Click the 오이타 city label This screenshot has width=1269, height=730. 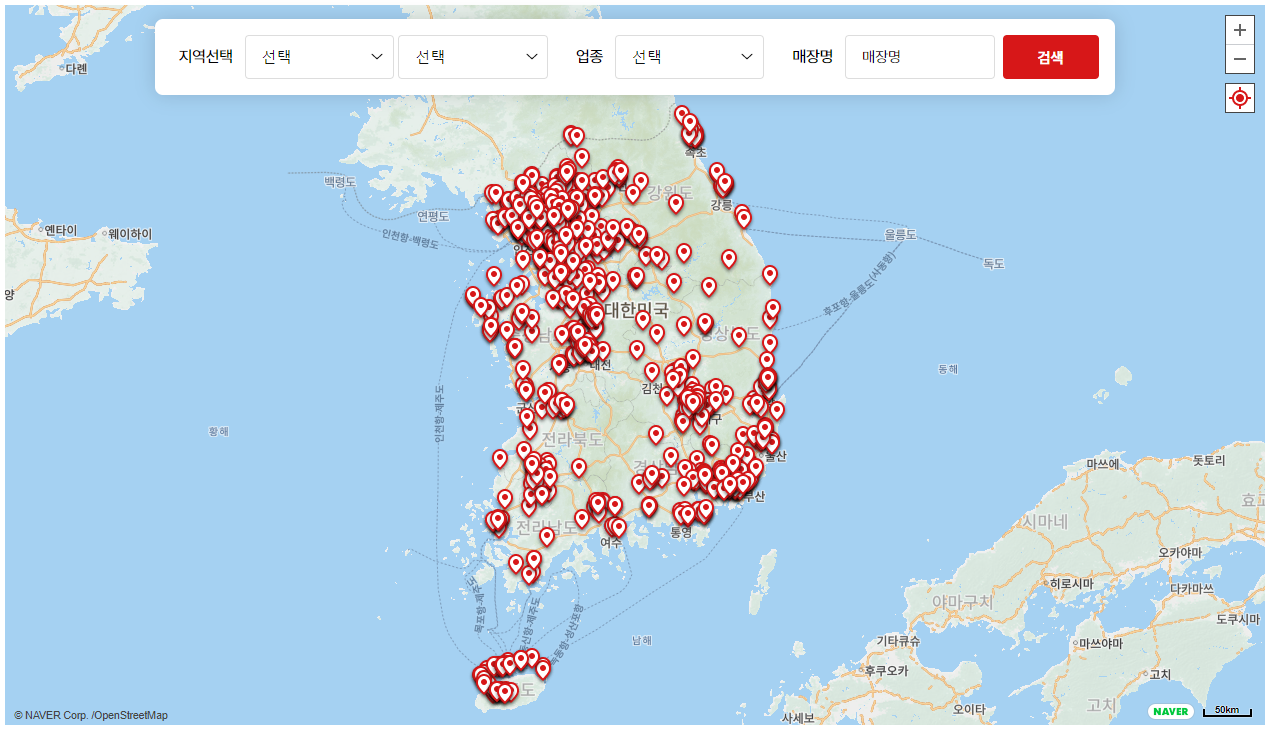969,709
